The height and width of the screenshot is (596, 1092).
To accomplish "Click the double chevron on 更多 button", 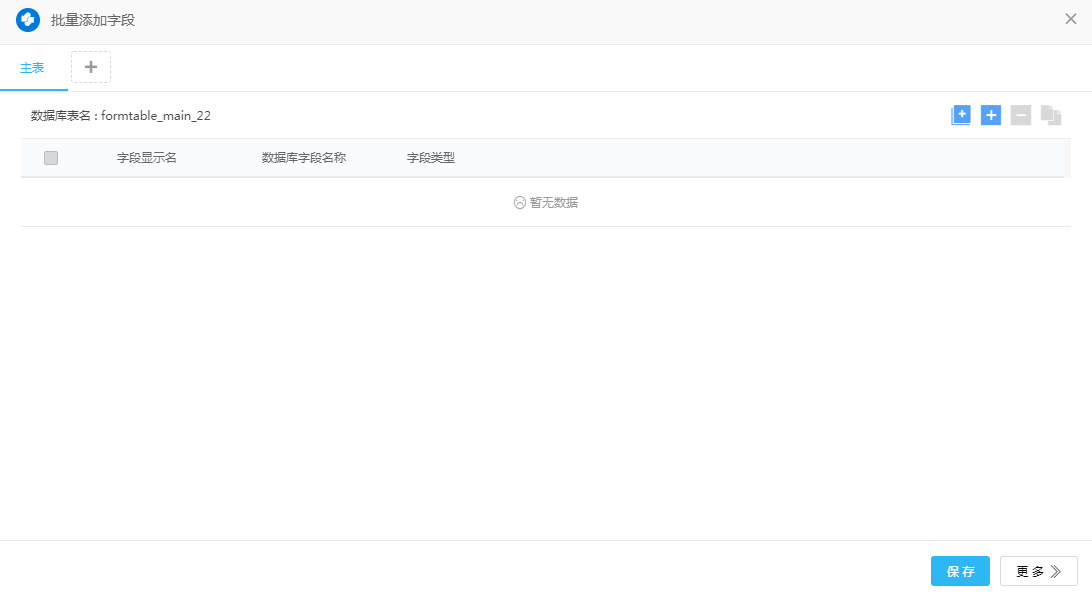I will (1056, 571).
